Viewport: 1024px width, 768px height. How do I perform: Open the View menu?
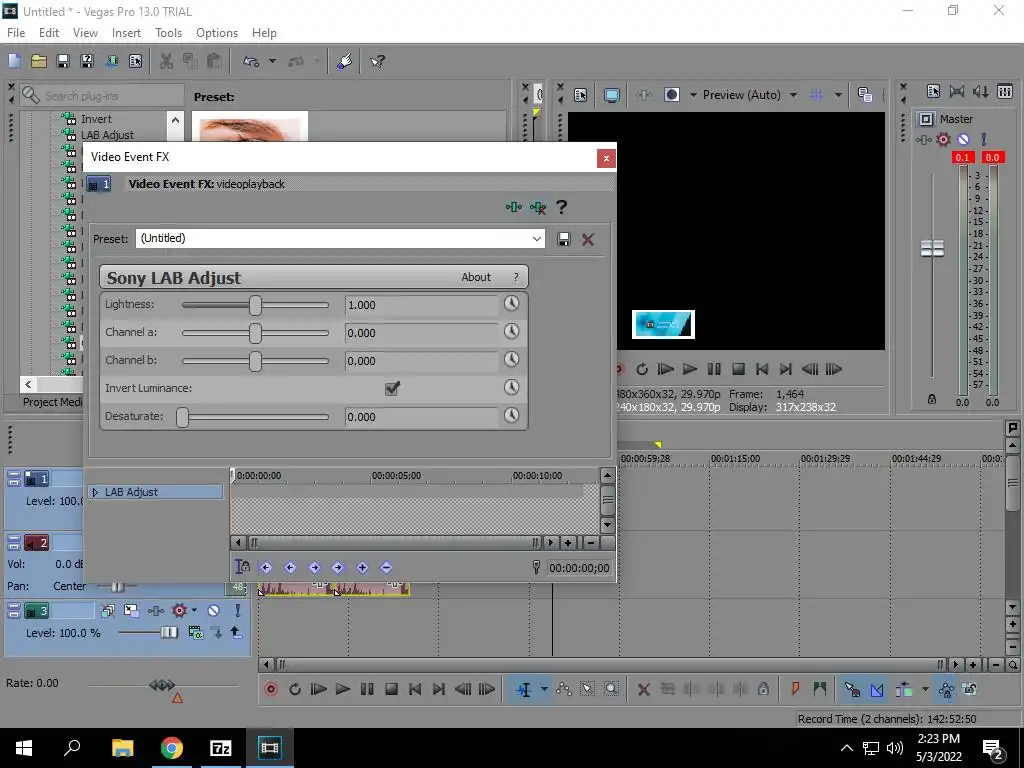coord(85,33)
